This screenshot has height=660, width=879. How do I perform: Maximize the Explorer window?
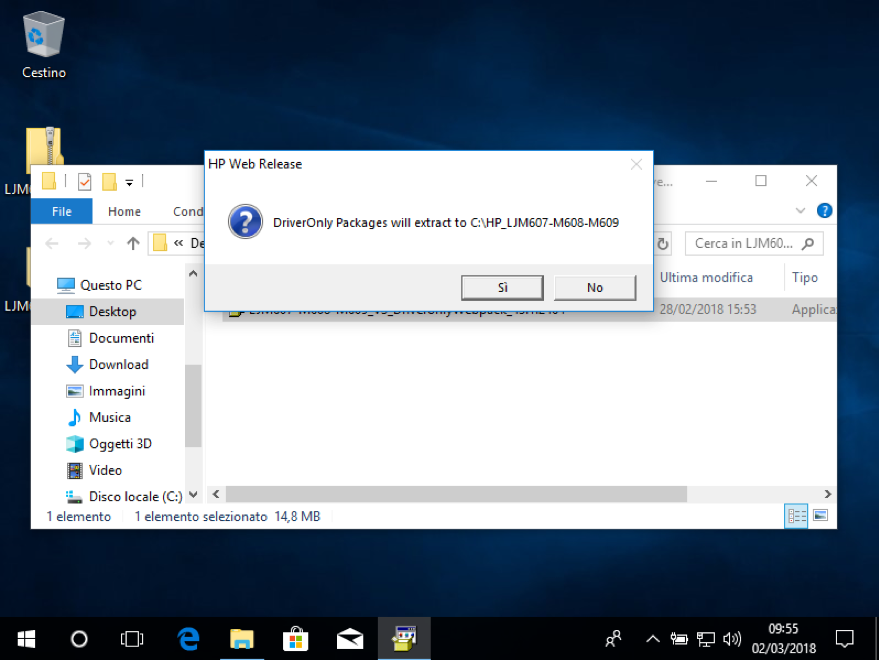[x=761, y=181]
